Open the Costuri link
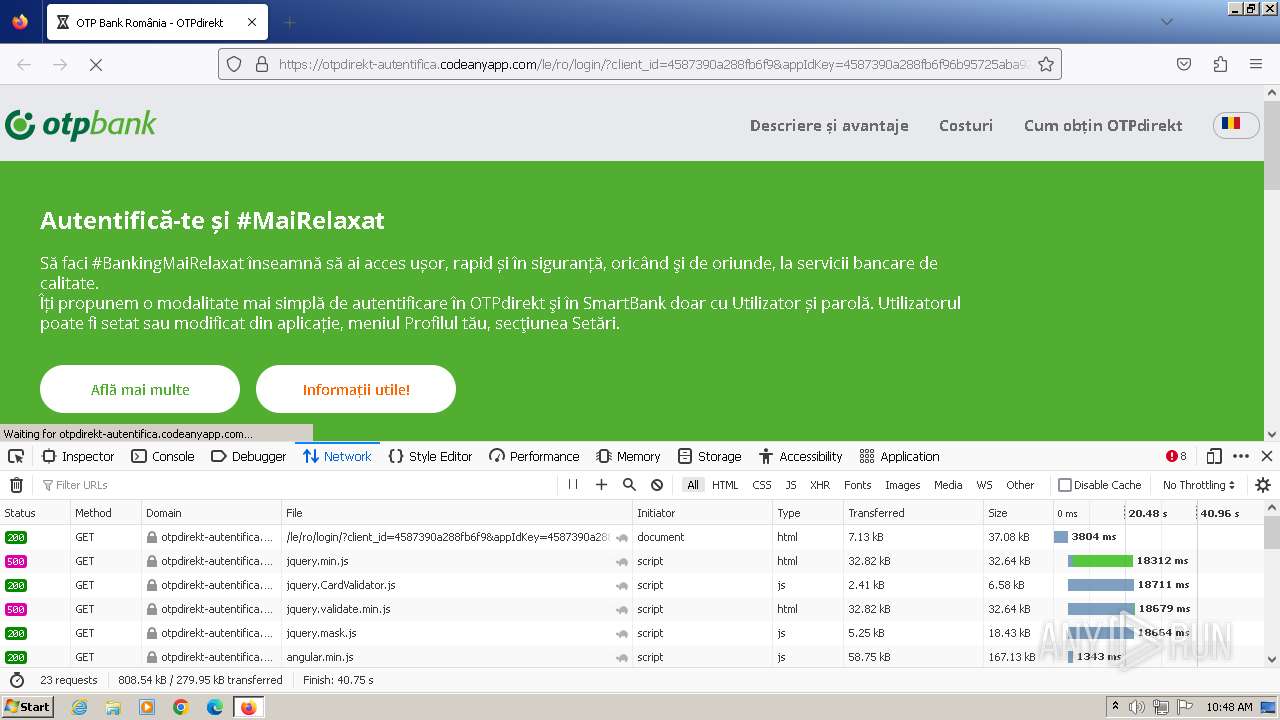This screenshot has width=1280, height=720. tap(966, 125)
